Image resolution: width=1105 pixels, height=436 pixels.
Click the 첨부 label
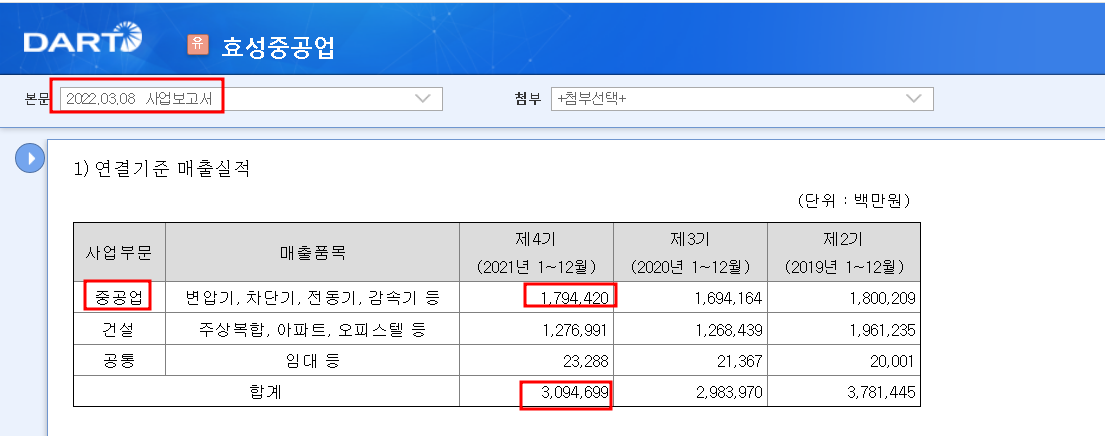(528, 99)
